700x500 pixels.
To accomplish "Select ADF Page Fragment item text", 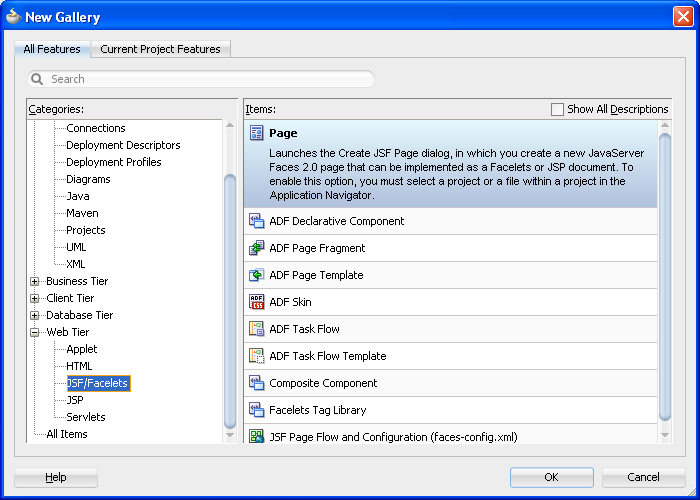I will pos(317,248).
